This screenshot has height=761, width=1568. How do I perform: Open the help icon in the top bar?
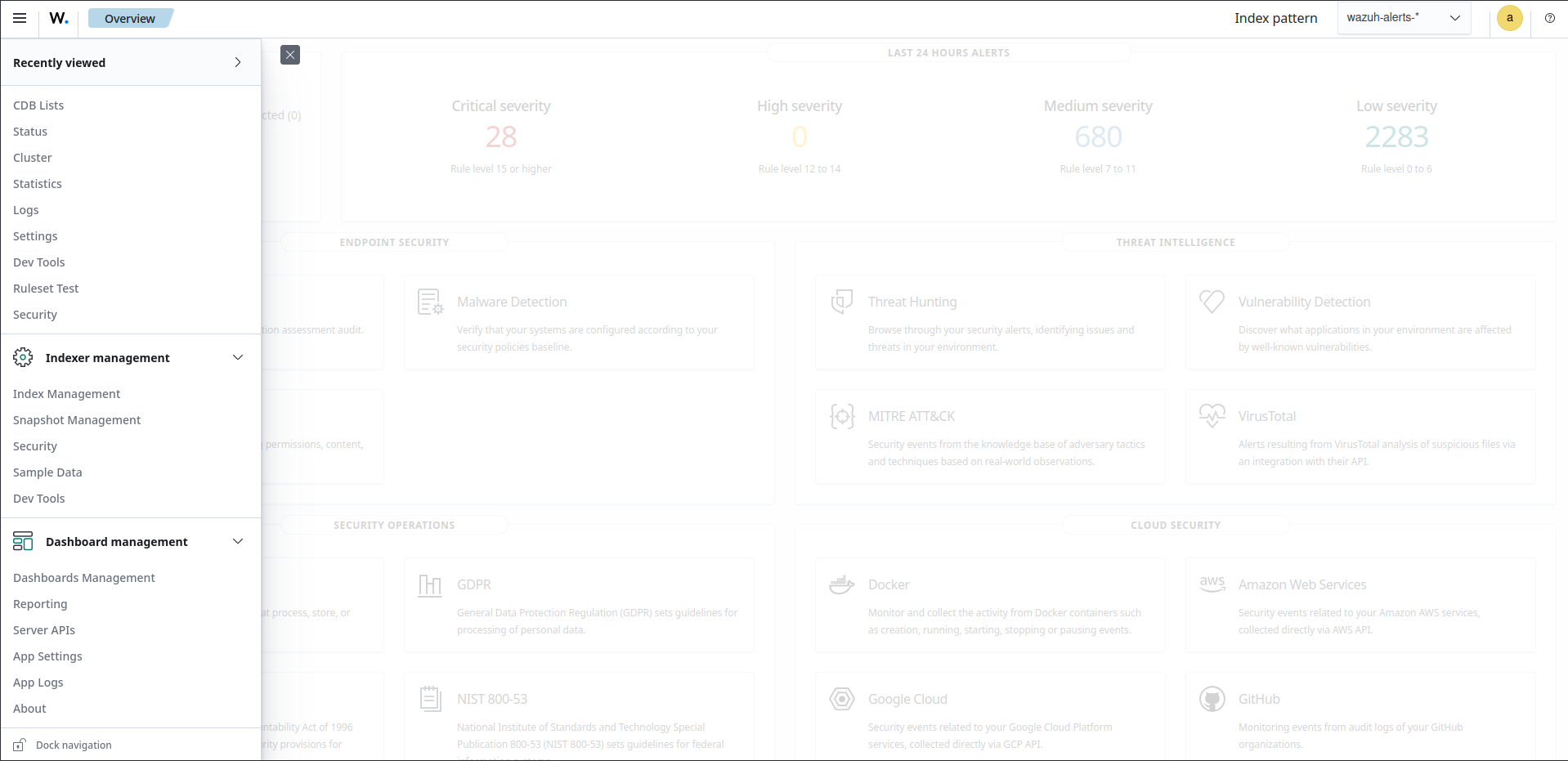(1549, 18)
